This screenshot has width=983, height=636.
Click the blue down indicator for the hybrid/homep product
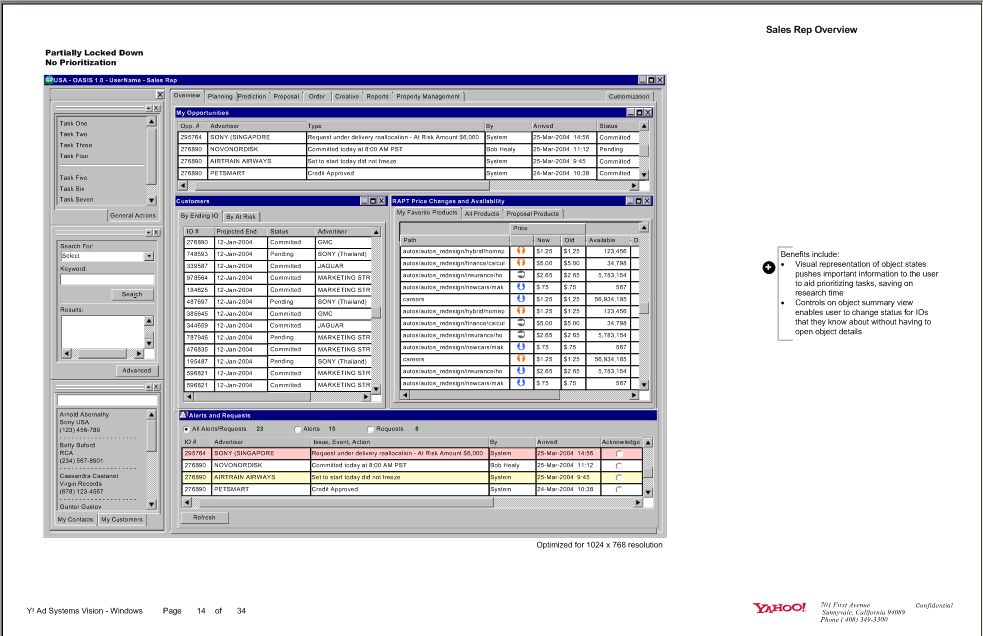pos(521,252)
